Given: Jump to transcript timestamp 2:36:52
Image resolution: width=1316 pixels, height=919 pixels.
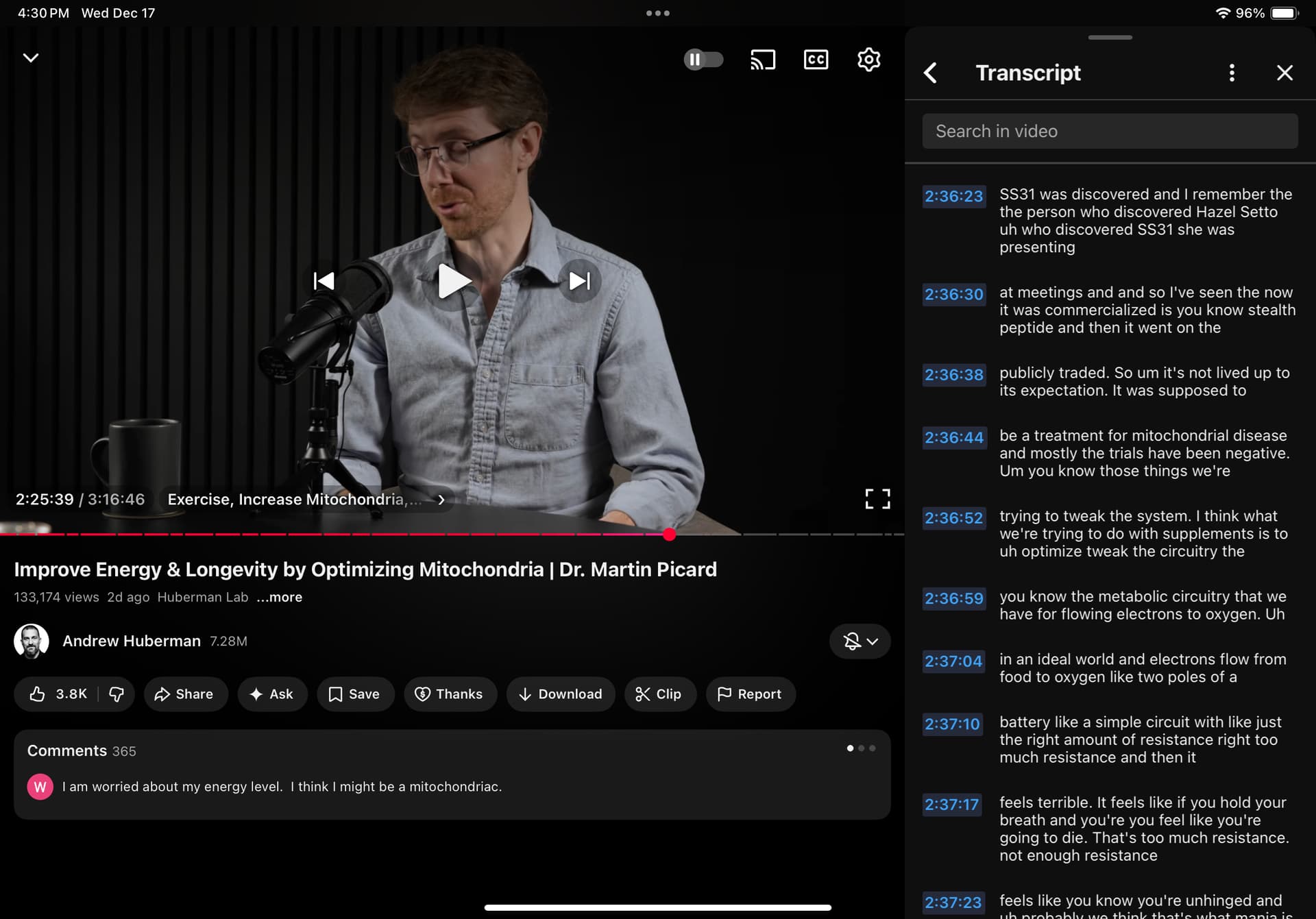Looking at the screenshot, I should (953, 518).
